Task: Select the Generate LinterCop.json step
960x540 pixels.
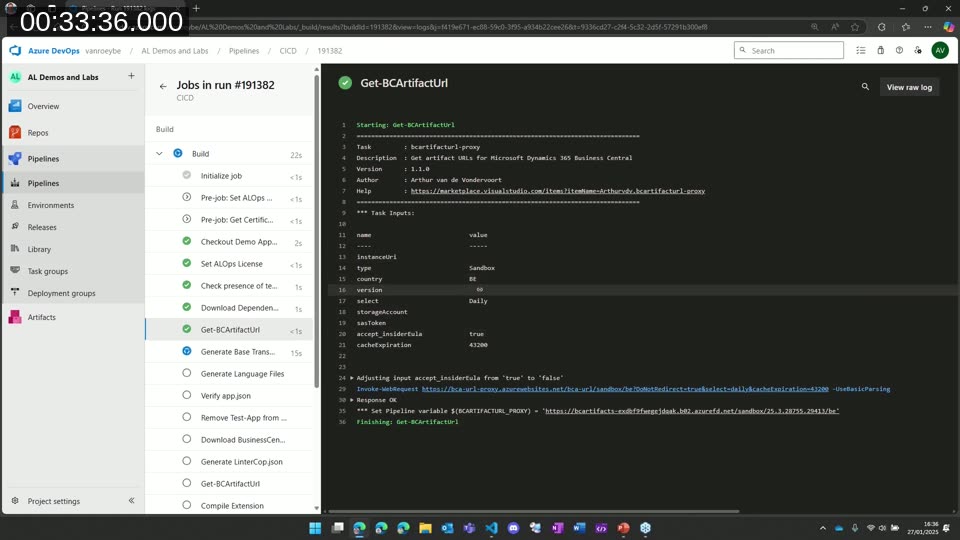Action: click(230, 462)
